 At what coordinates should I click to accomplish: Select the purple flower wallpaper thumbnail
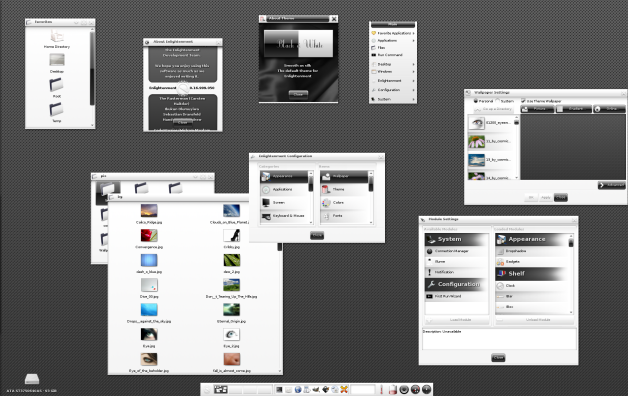(476, 141)
